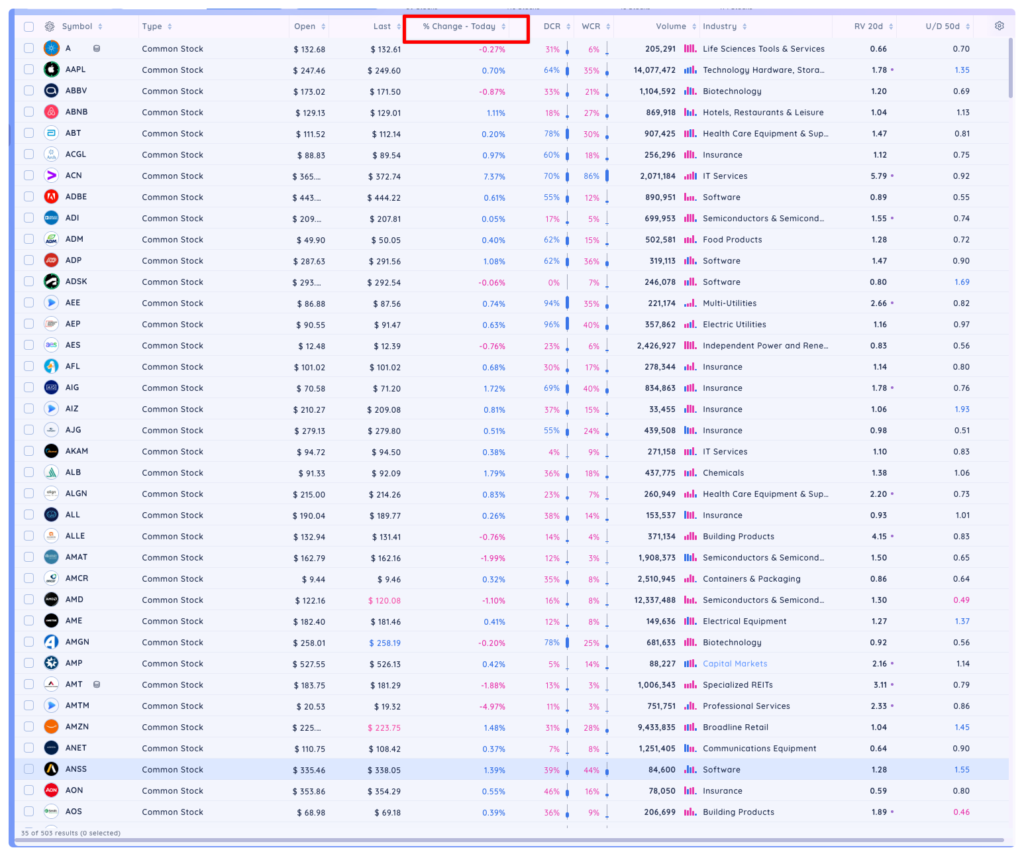Sort by Open column header
Viewport: 1024px width, 856px height.
point(310,27)
